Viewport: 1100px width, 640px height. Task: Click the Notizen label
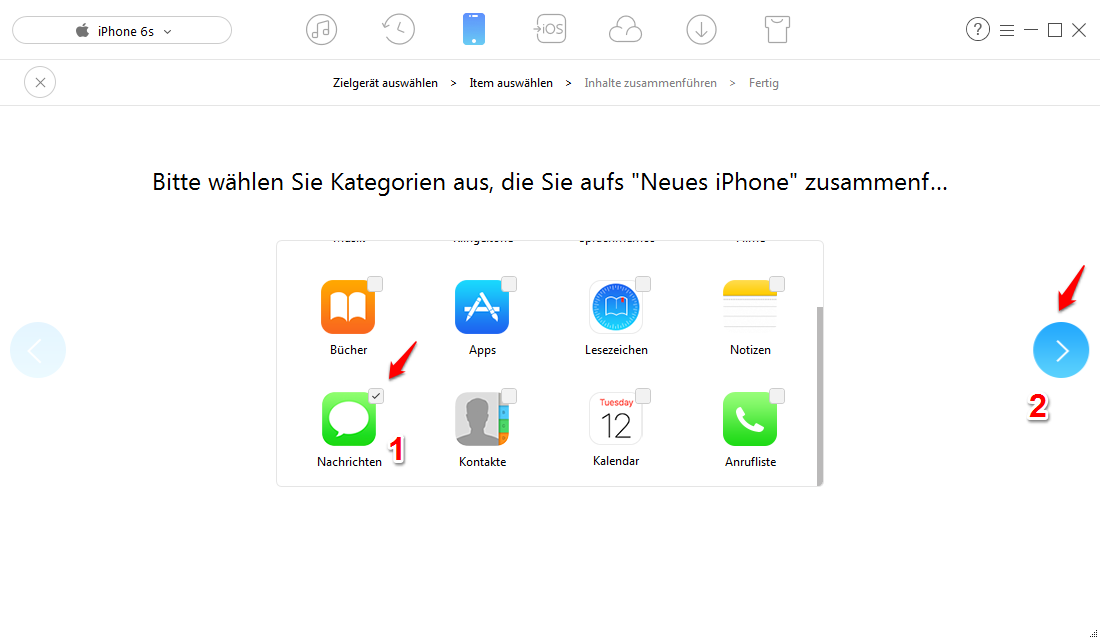pyautogui.click(x=751, y=349)
